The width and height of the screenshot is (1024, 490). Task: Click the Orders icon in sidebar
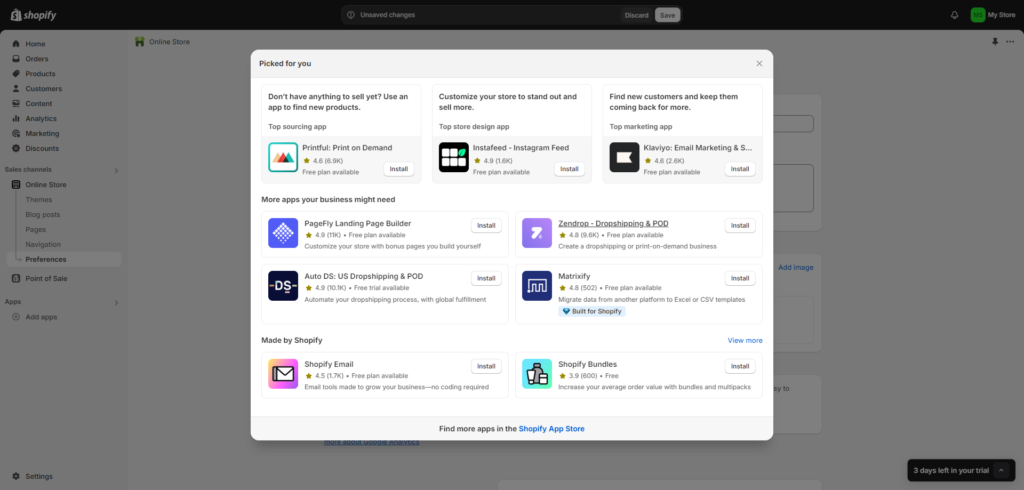click(x=16, y=59)
